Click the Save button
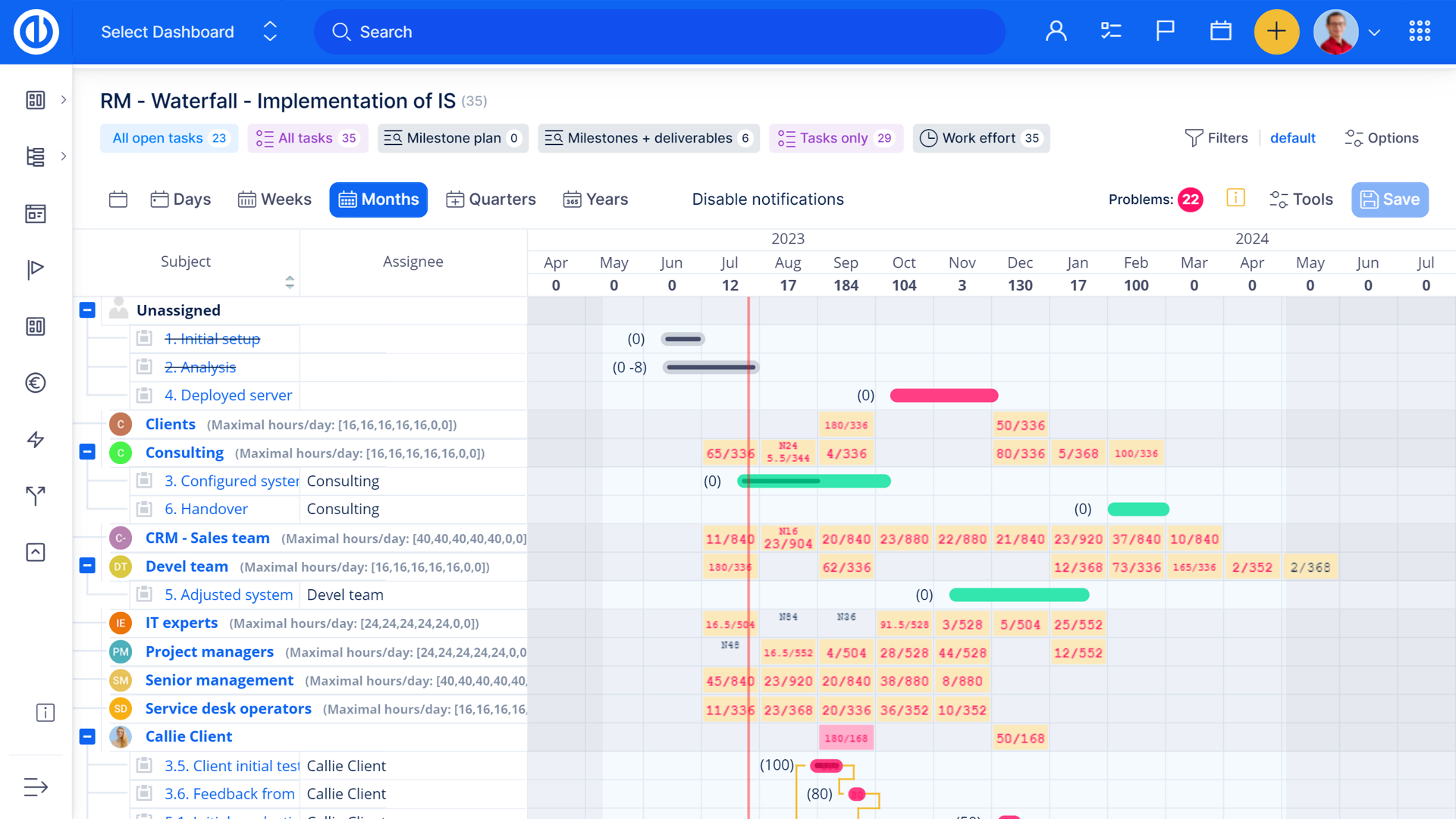The width and height of the screenshot is (1456, 819). pyautogui.click(x=1390, y=199)
